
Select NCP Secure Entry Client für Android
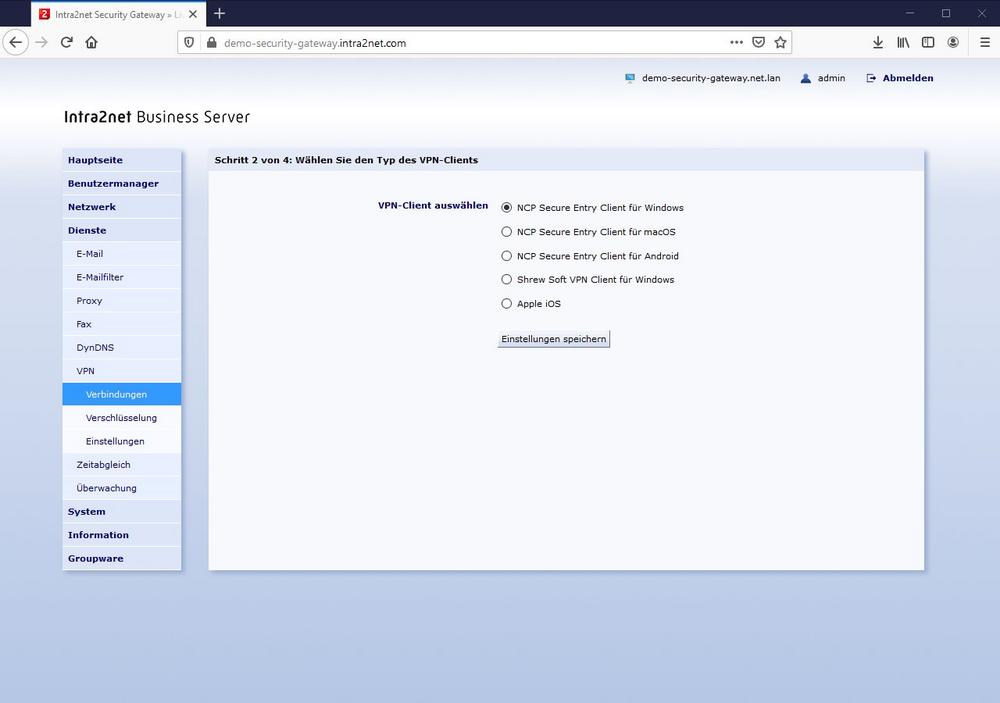coord(506,256)
